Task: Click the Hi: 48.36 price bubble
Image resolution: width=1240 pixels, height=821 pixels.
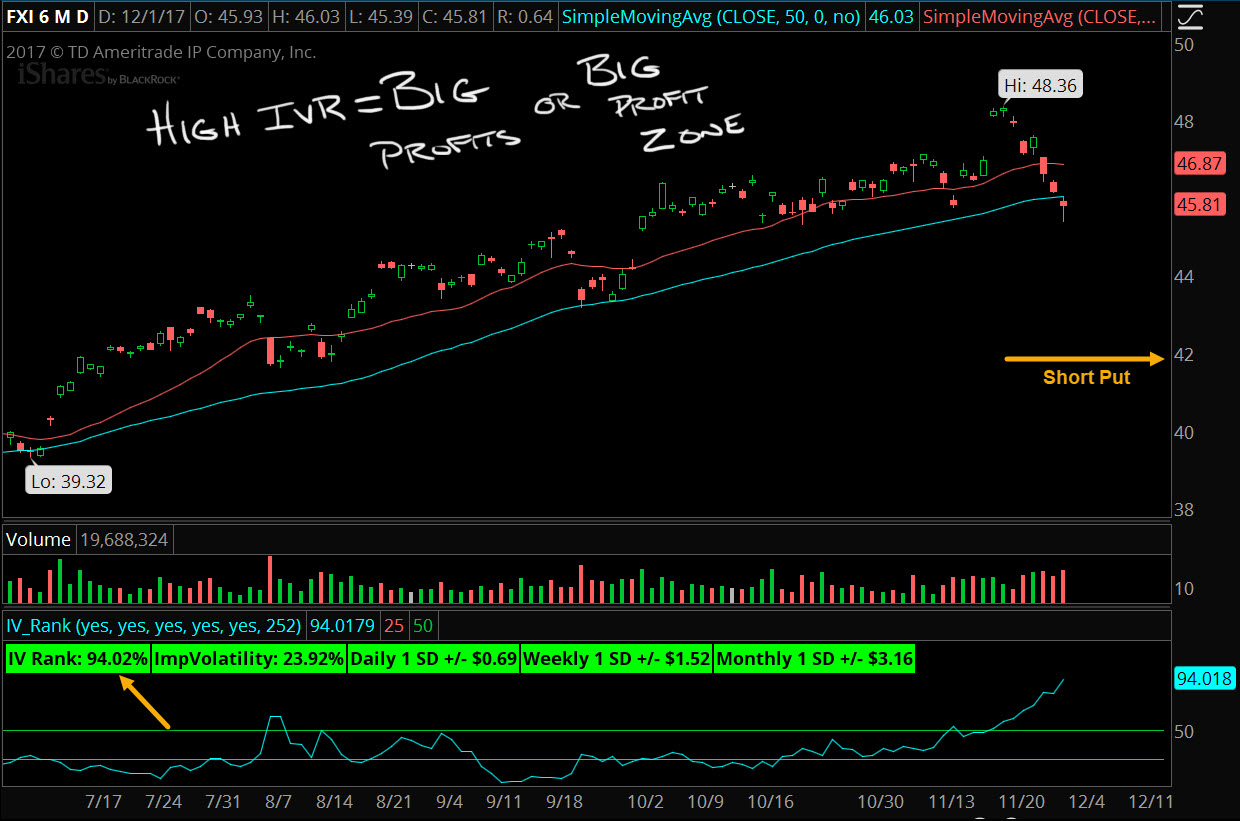Action: (1040, 84)
